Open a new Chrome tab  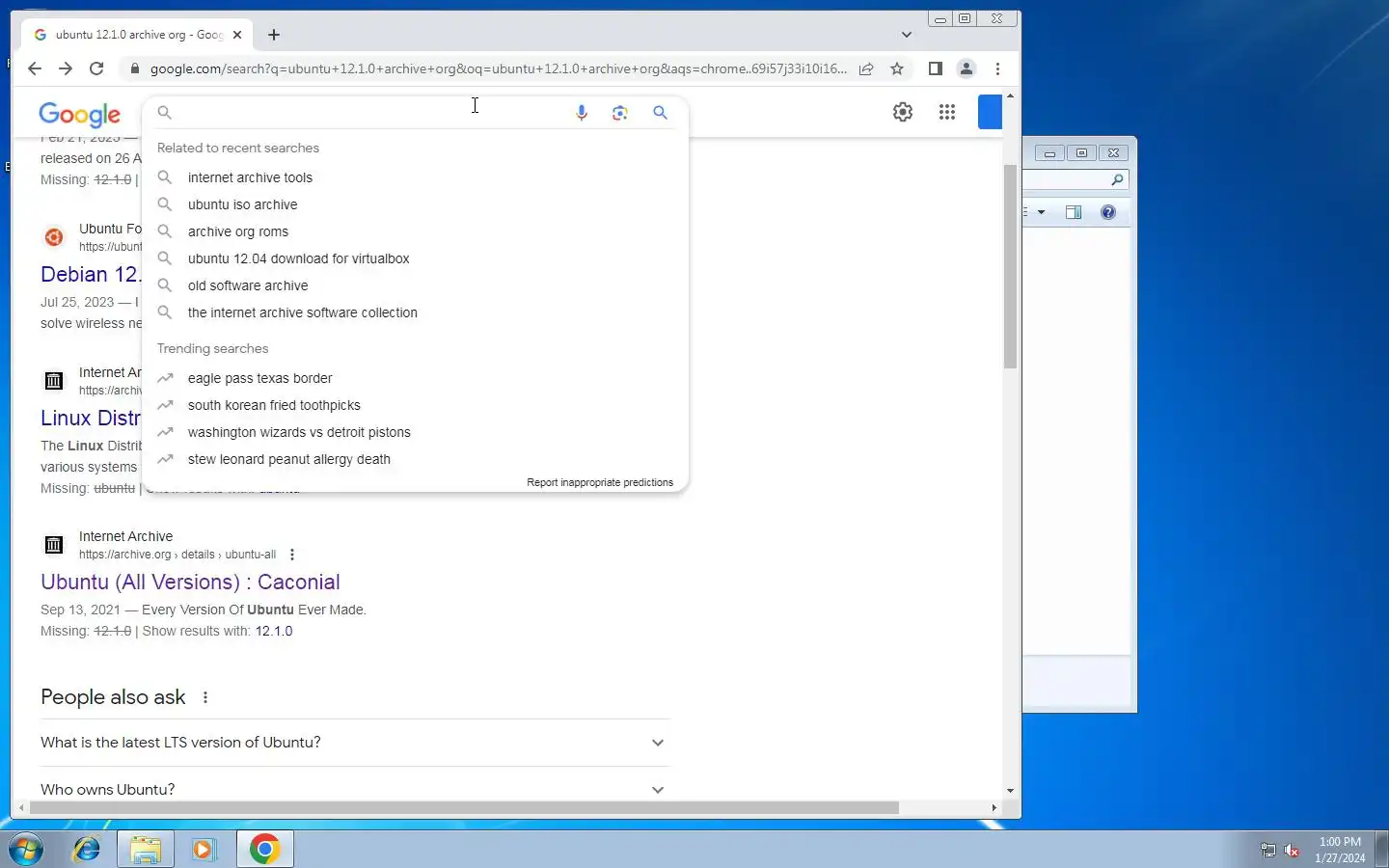pos(274,35)
